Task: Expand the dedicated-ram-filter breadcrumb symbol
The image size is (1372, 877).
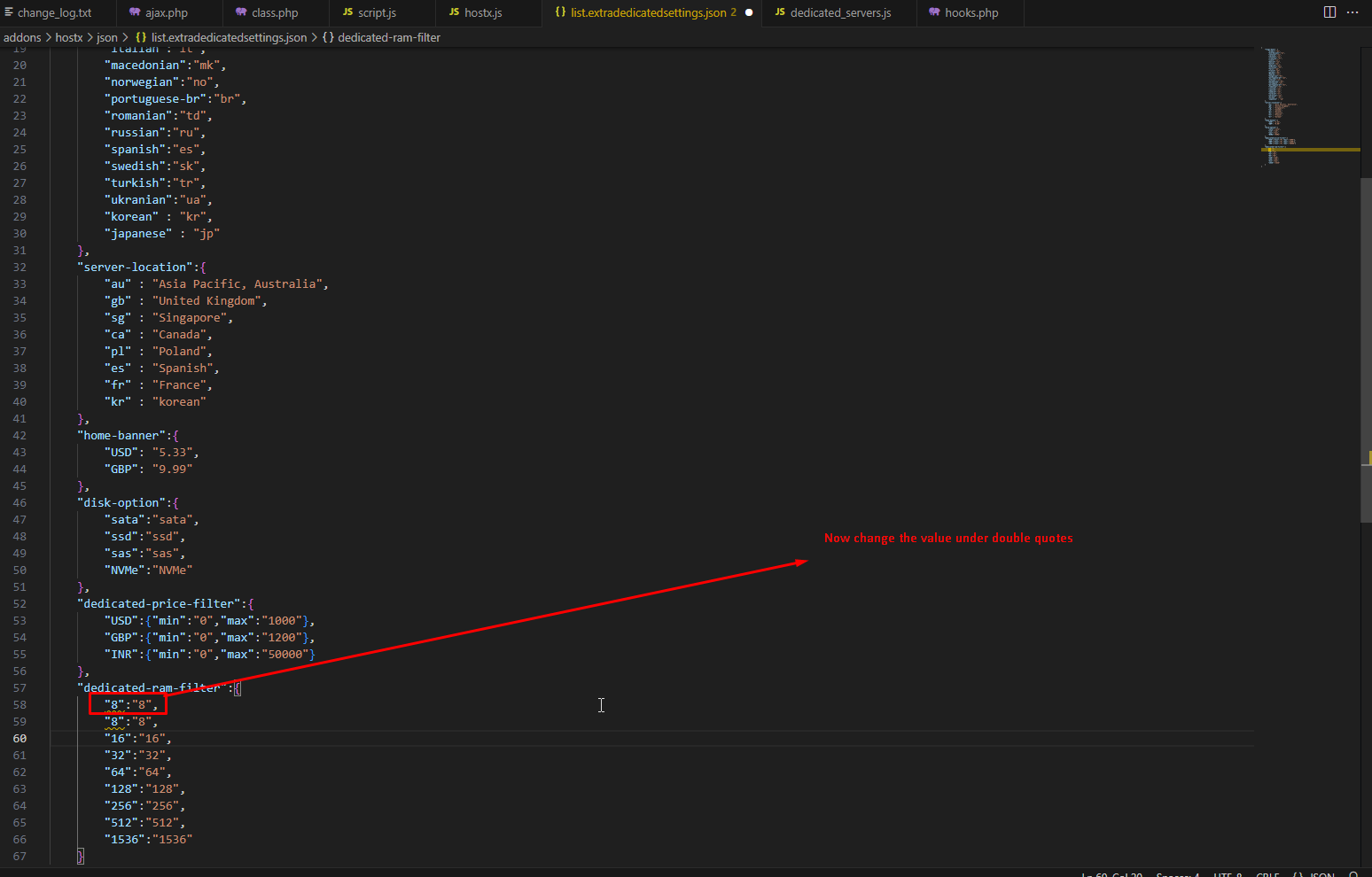Action: (388, 37)
